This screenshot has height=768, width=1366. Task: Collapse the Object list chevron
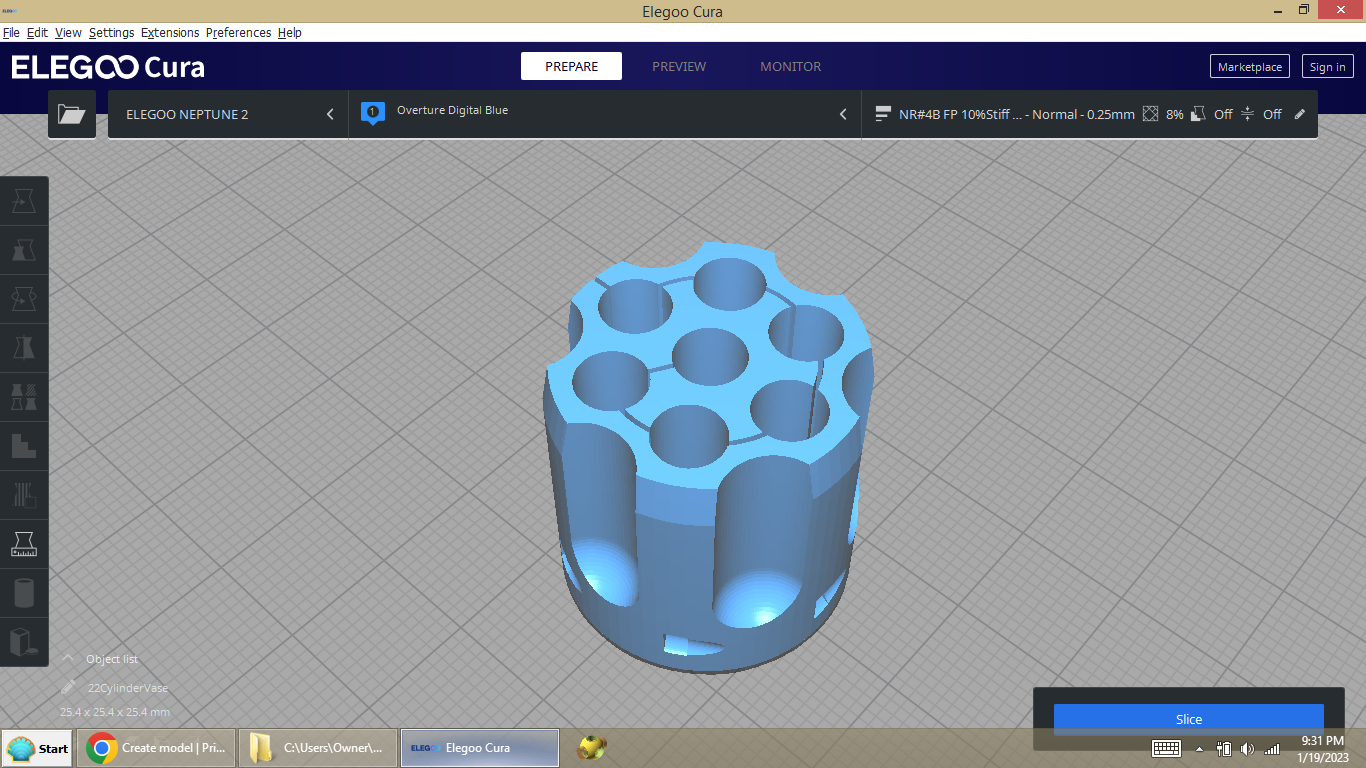click(x=68, y=658)
